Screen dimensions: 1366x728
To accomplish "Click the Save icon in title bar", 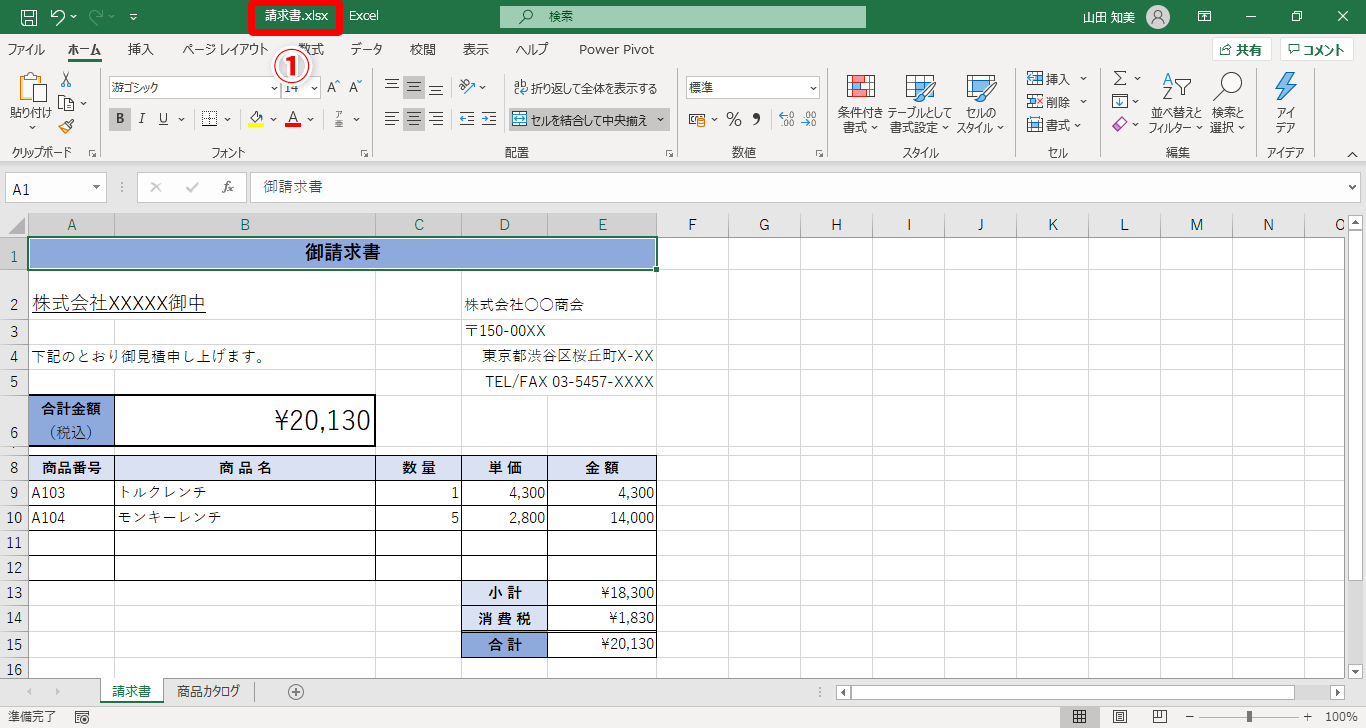I will tap(29, 17).
